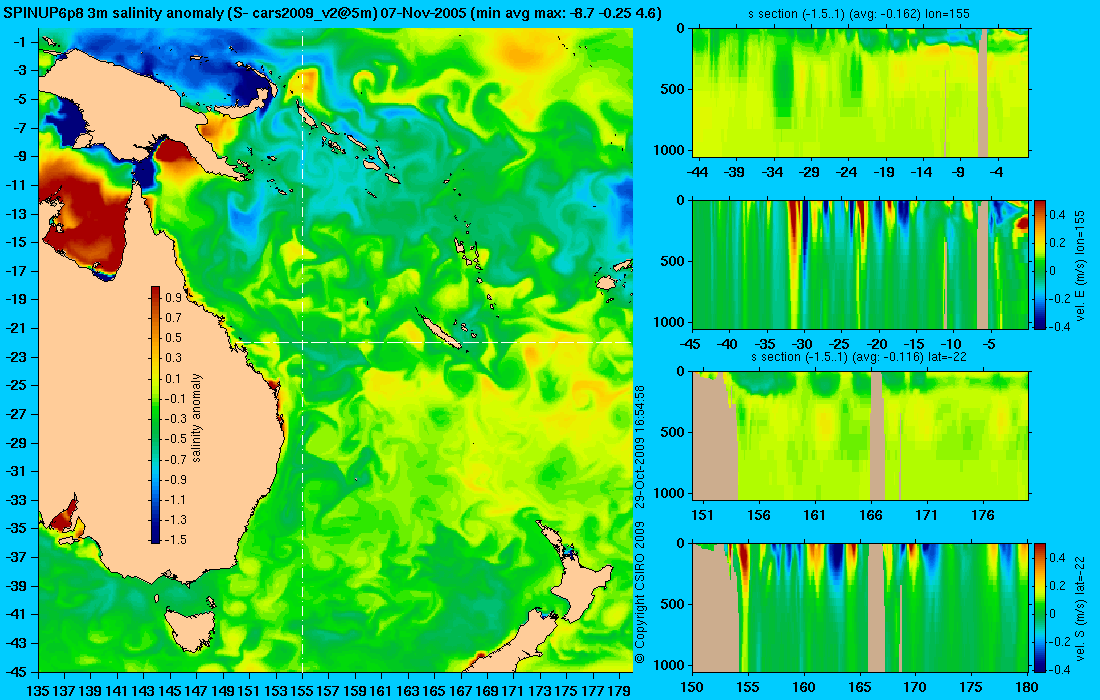Click the vel. S velocity color scale bar
1100x700 pixels.
(1039, 607)
